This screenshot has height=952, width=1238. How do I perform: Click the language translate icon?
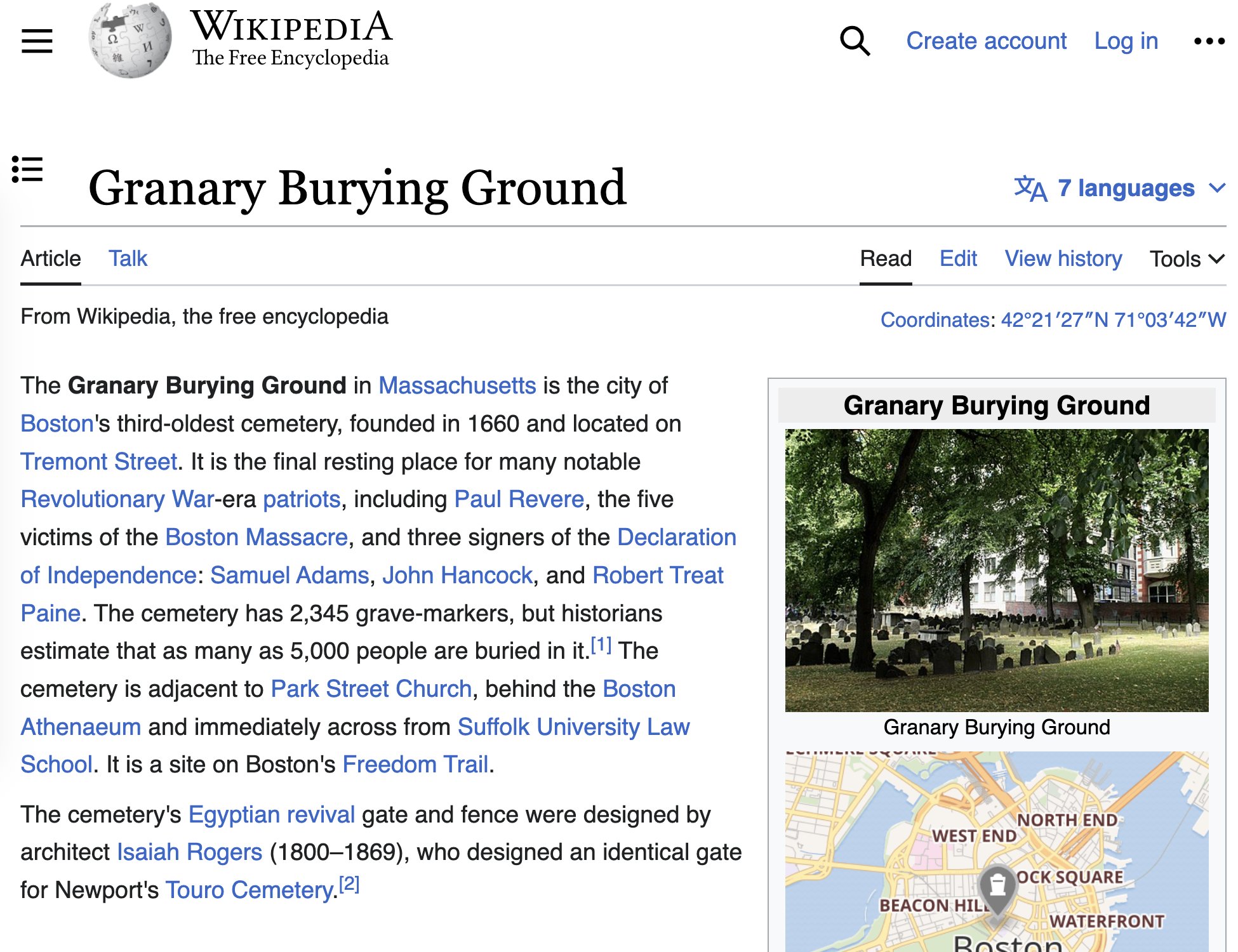pyautogui.click(x=1030, y=188)
